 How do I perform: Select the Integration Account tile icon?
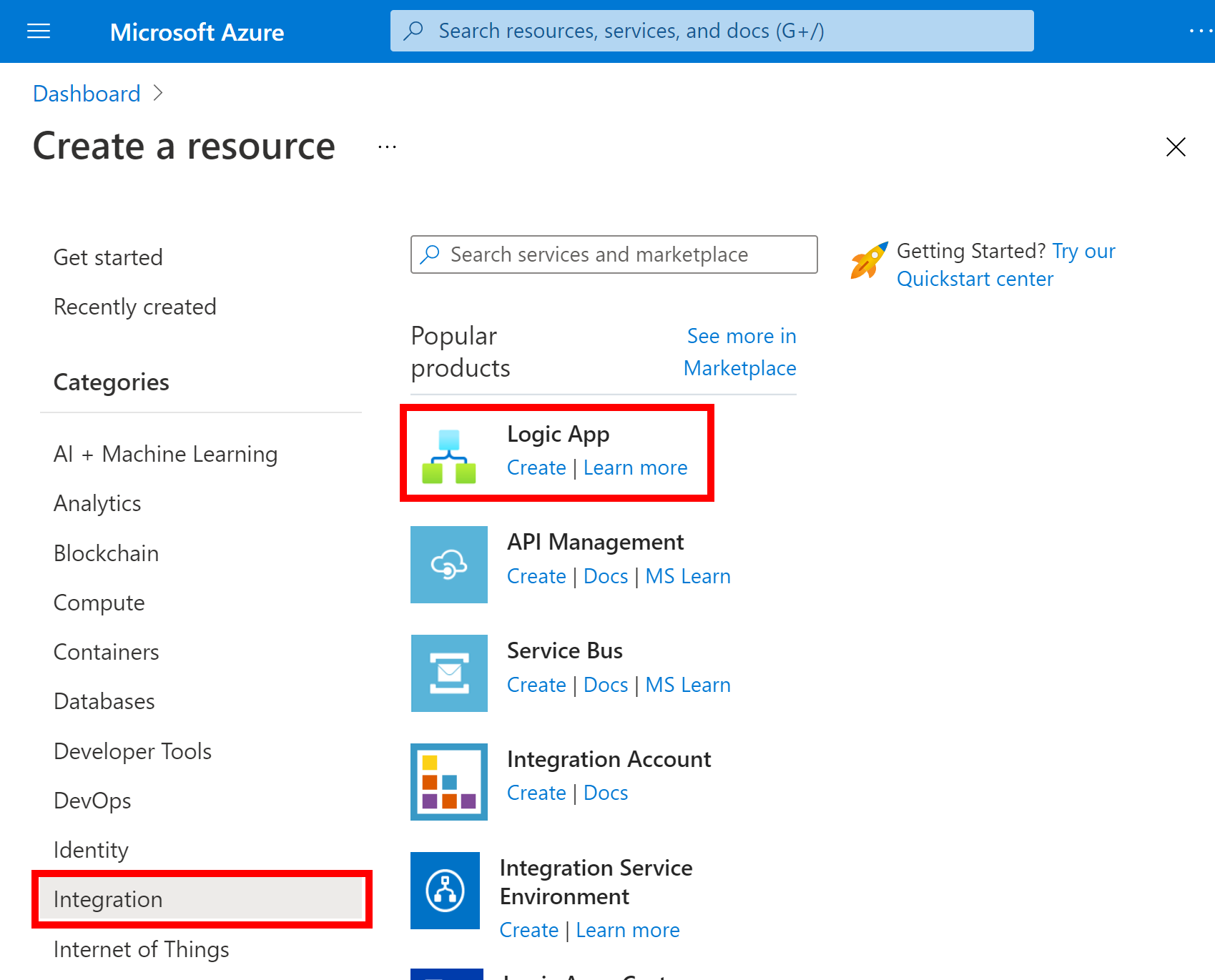(448, 782)
